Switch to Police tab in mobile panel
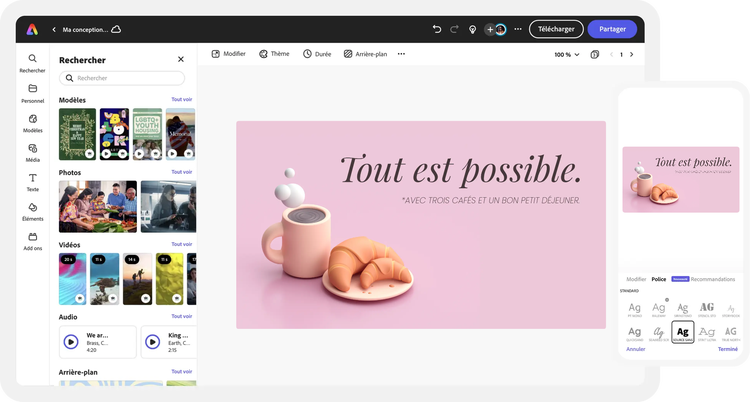 [659, 279]
